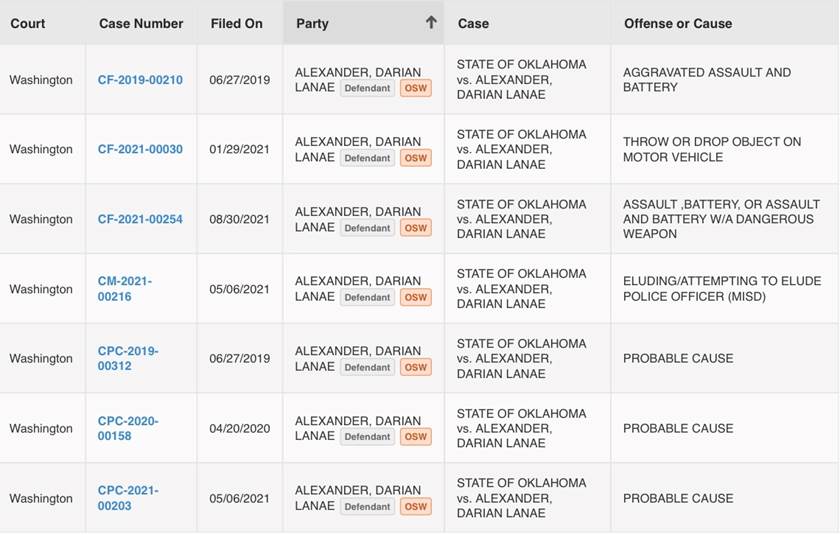840x535 pixels.
Task: Sort by Party column header
Action: (312, 23)
